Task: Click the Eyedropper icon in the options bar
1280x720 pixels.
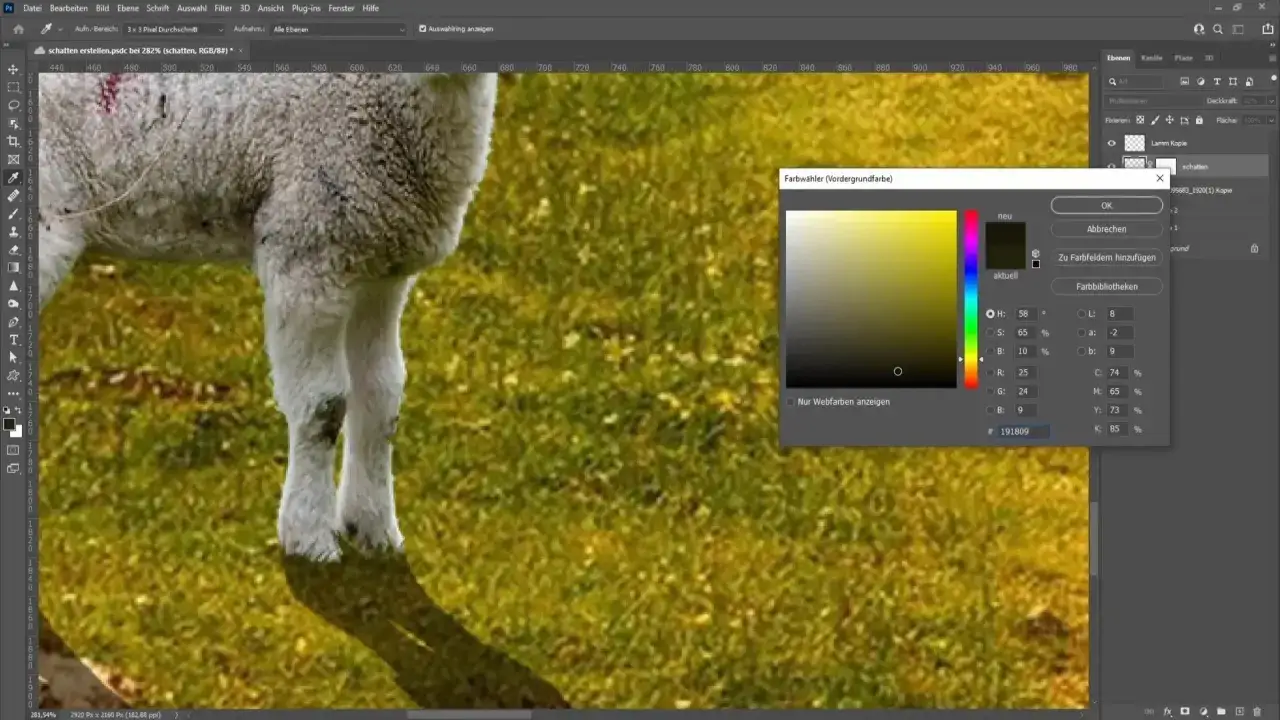Action: (x=48, y=29)
